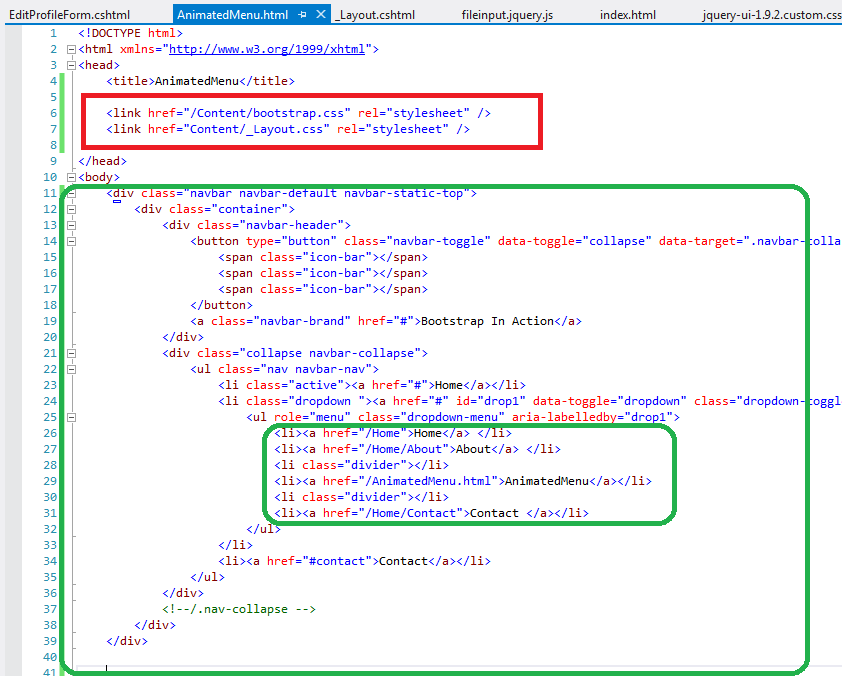Screen dimensions: 844x700
Task: Switch to the fileinput.jquery.js tab
Action: [507, 15]
